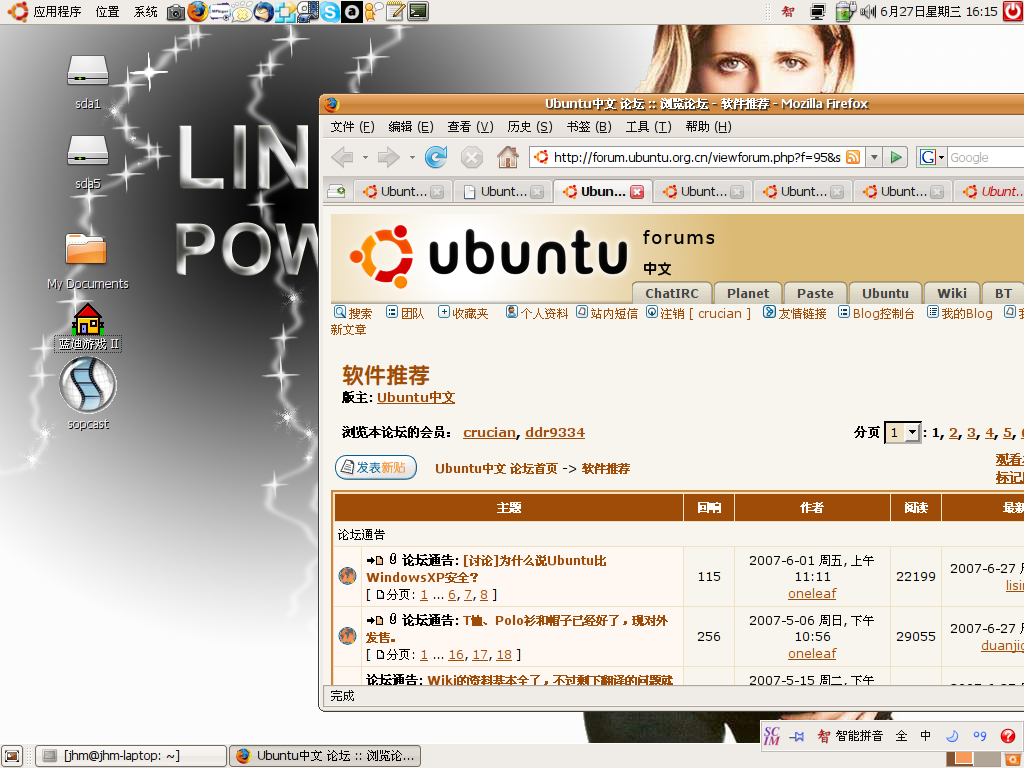Switch to the jhm@jhm-laptop terminal taskbar item
This screenshot has height=768, width=1024.
pyautogui.click(x=131, y=756)
